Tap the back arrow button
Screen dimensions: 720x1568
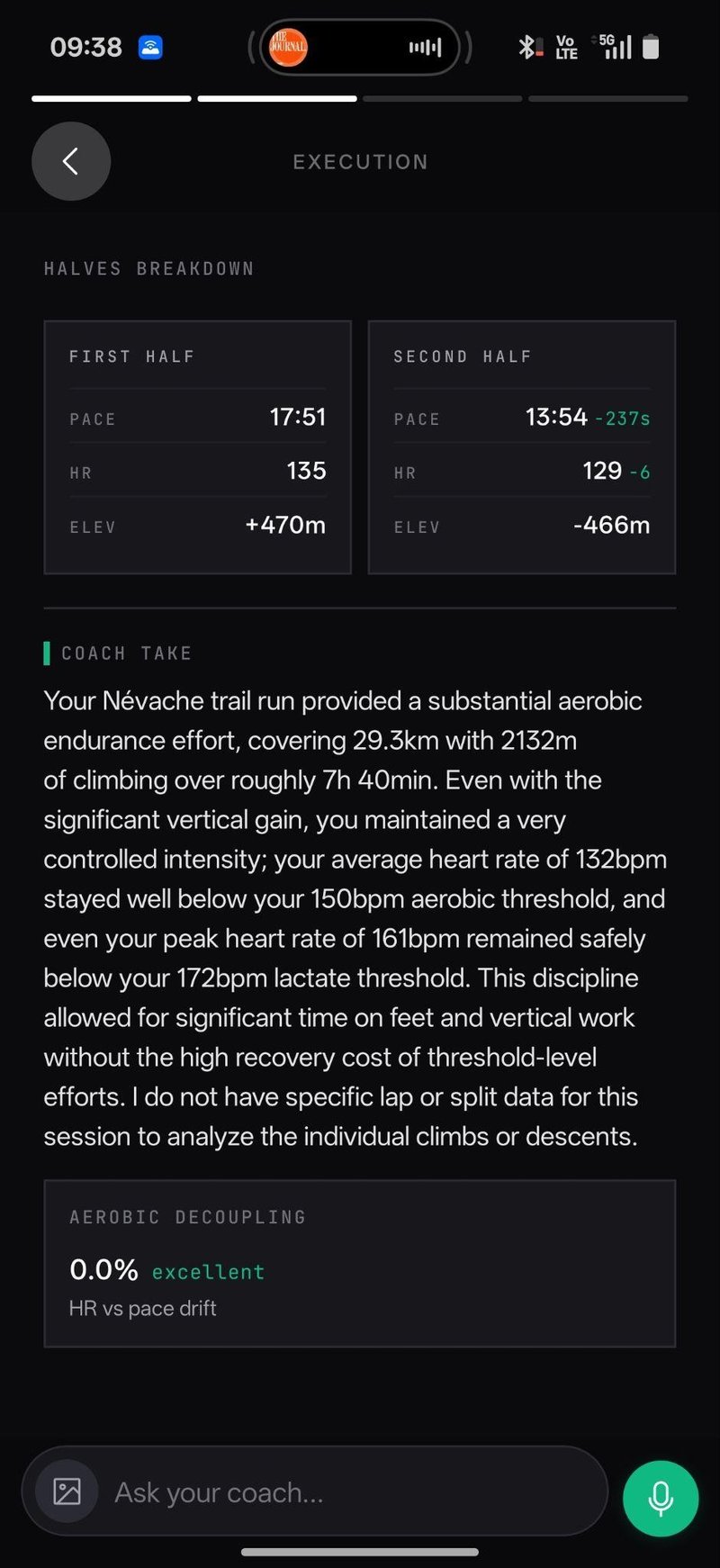71,161
